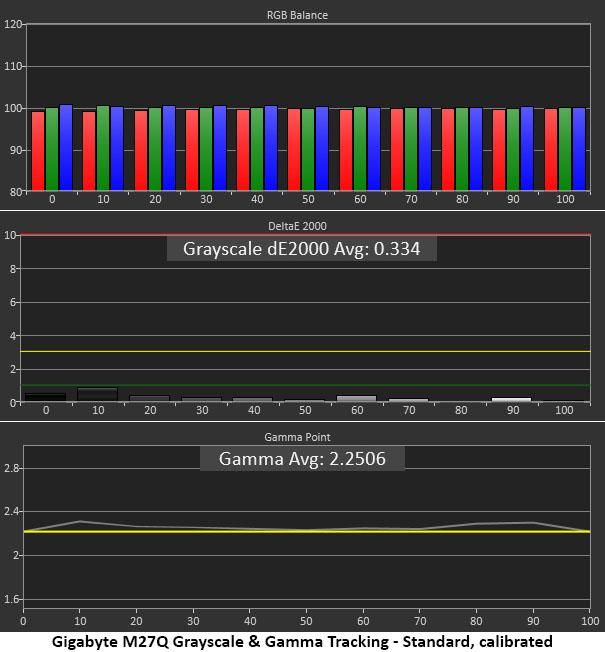605x652 pixels.
Task: Click the RGB Balance chart title
Action: click(x=297, y=15)
